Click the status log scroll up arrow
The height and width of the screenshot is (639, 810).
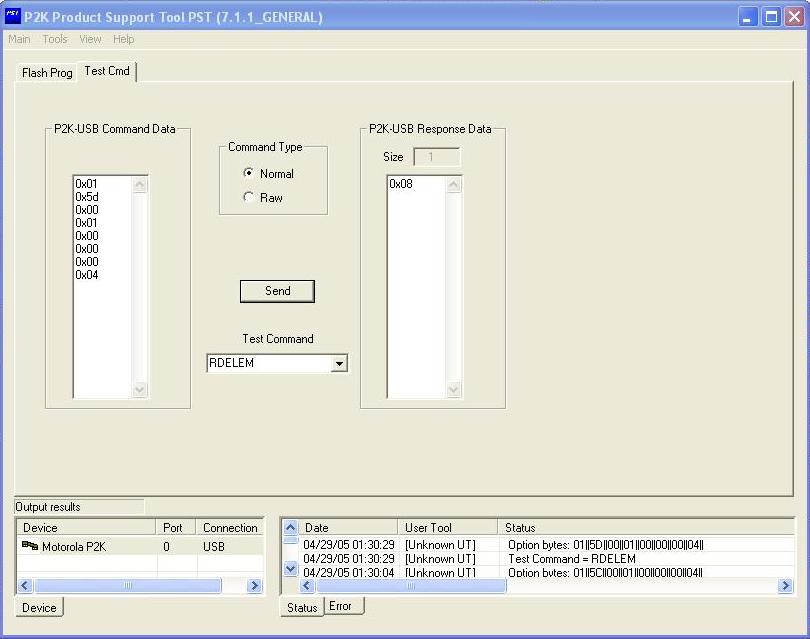[290, 527]
